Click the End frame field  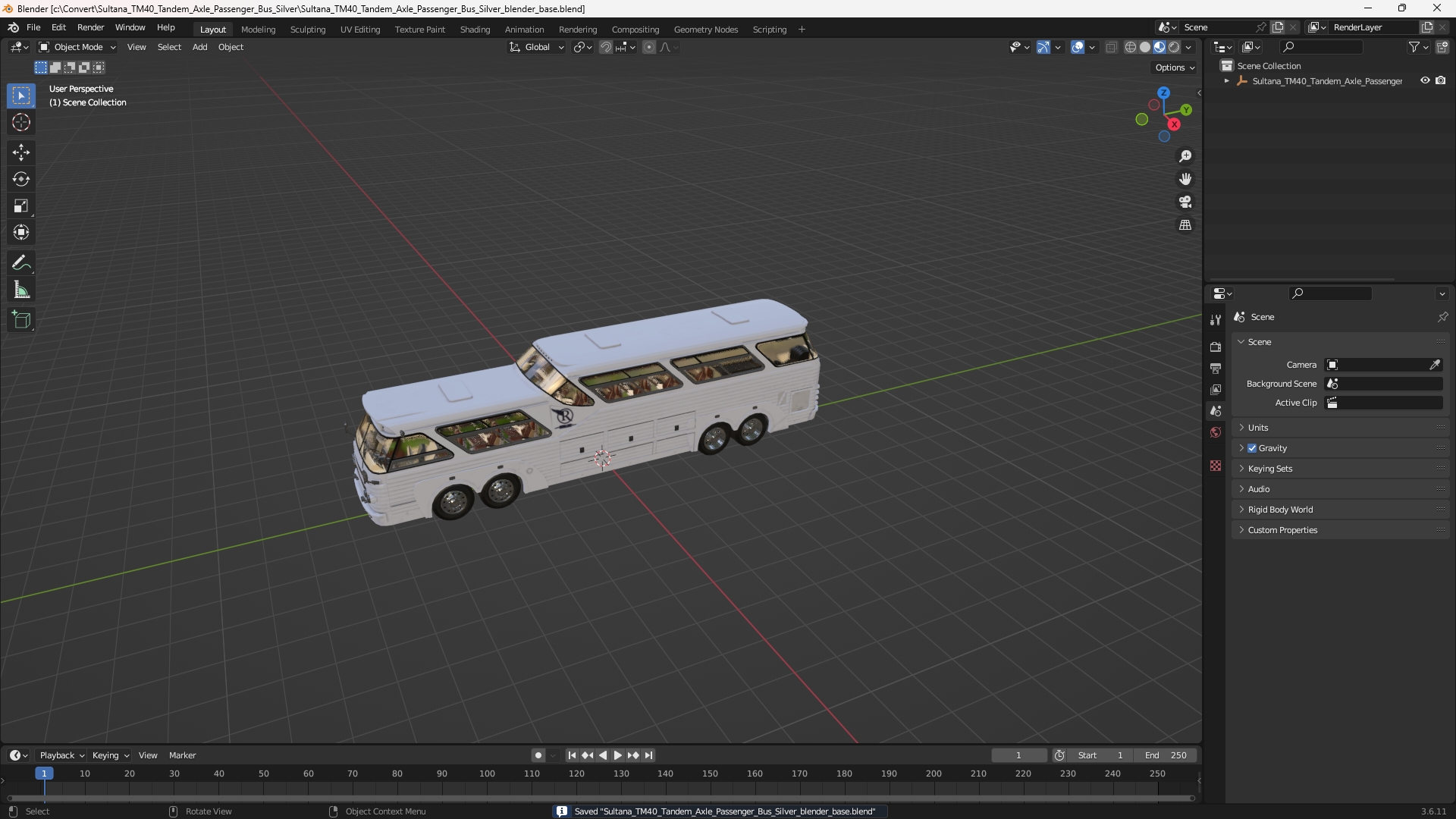[1166, 755]
